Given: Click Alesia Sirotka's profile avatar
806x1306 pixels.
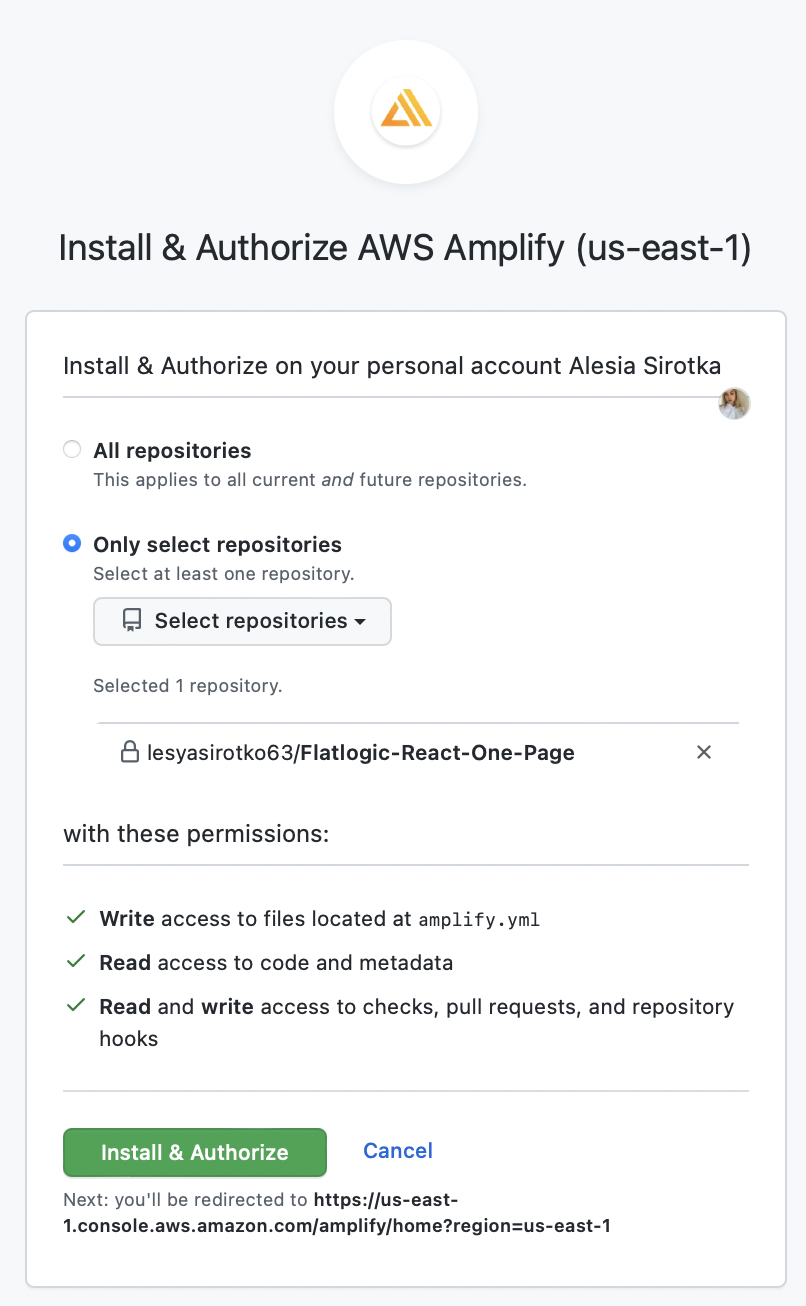Looking at the screenshot, I should tap(734, 403).
